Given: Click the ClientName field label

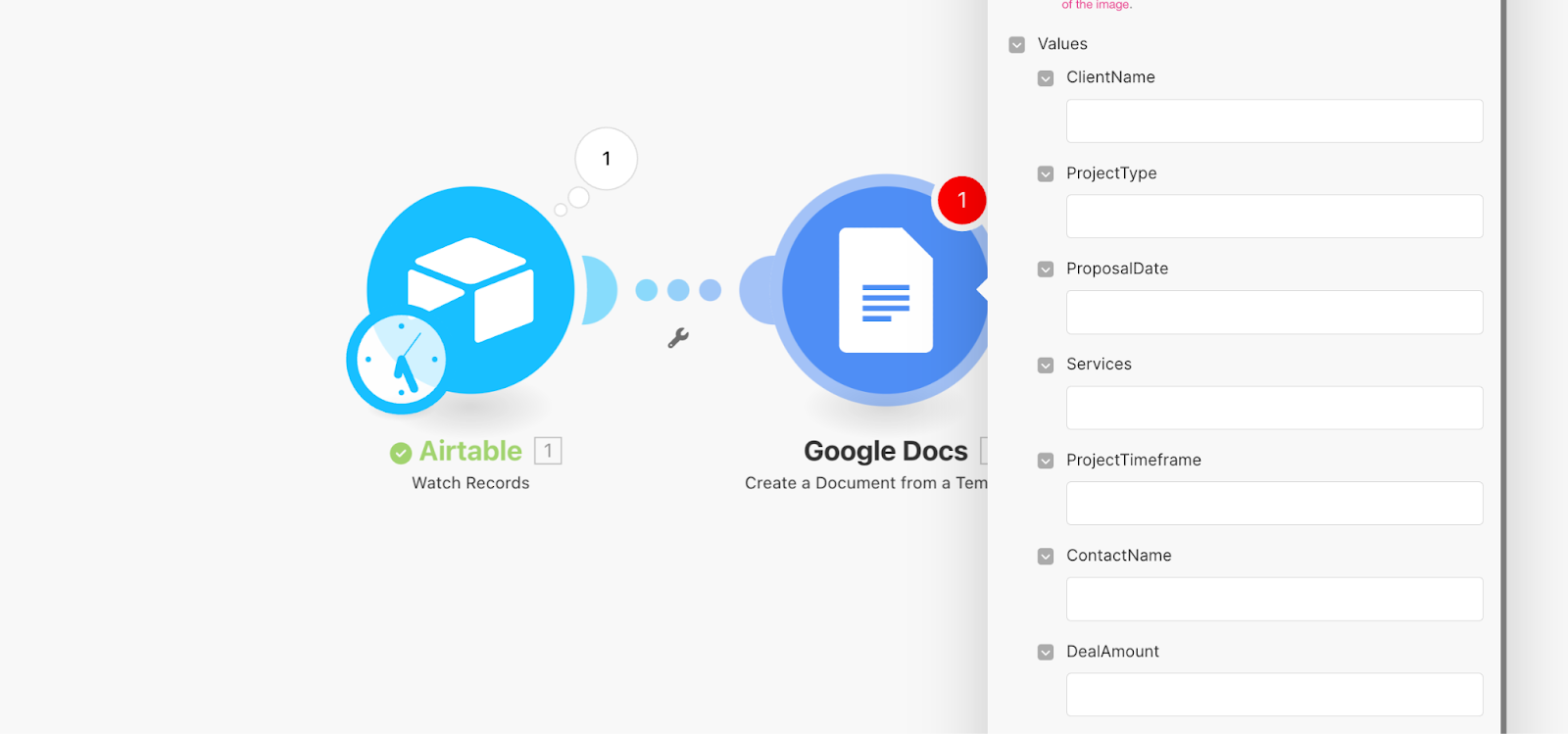Looking at the screenshot, I should (1110, 77).
